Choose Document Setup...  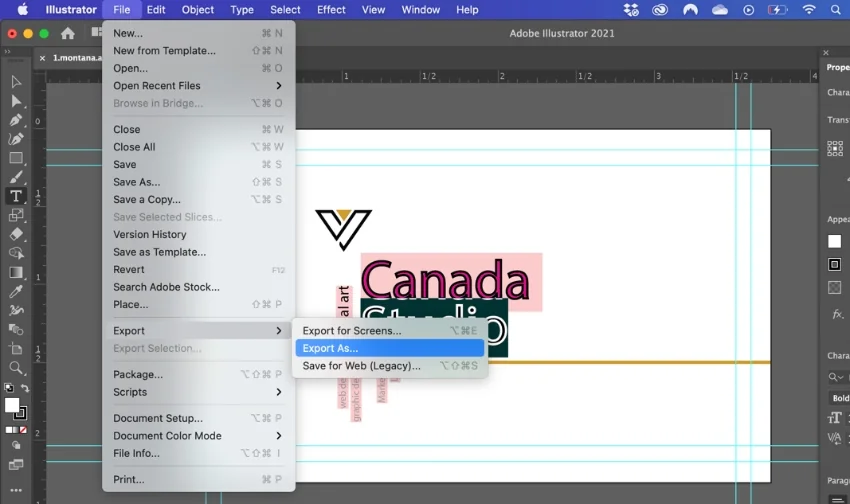coord(198,418)
